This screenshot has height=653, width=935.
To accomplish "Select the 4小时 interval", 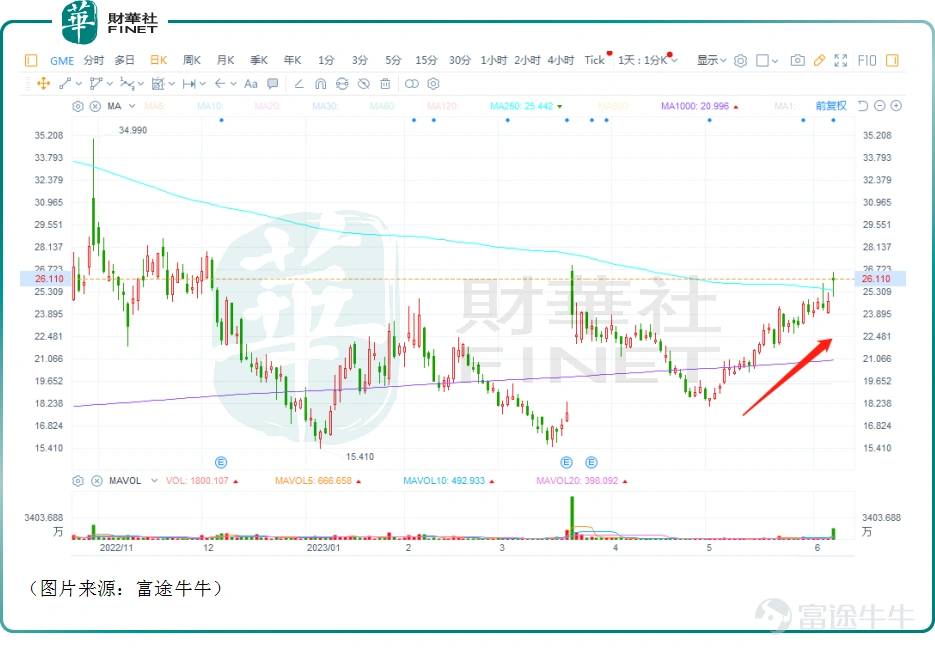I will click(561, 60).
